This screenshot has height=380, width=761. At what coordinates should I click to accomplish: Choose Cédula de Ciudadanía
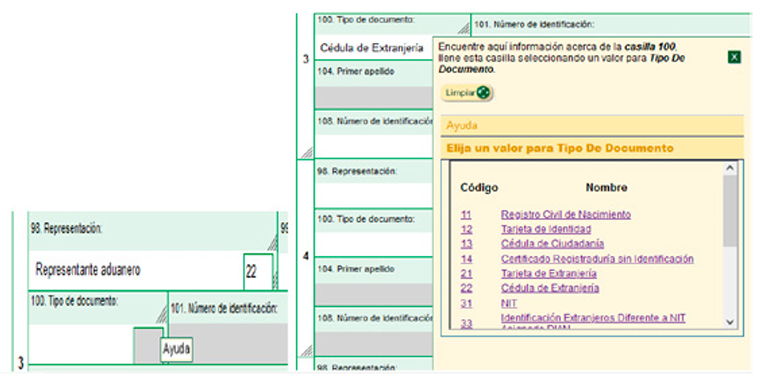[x=552, y=244]
